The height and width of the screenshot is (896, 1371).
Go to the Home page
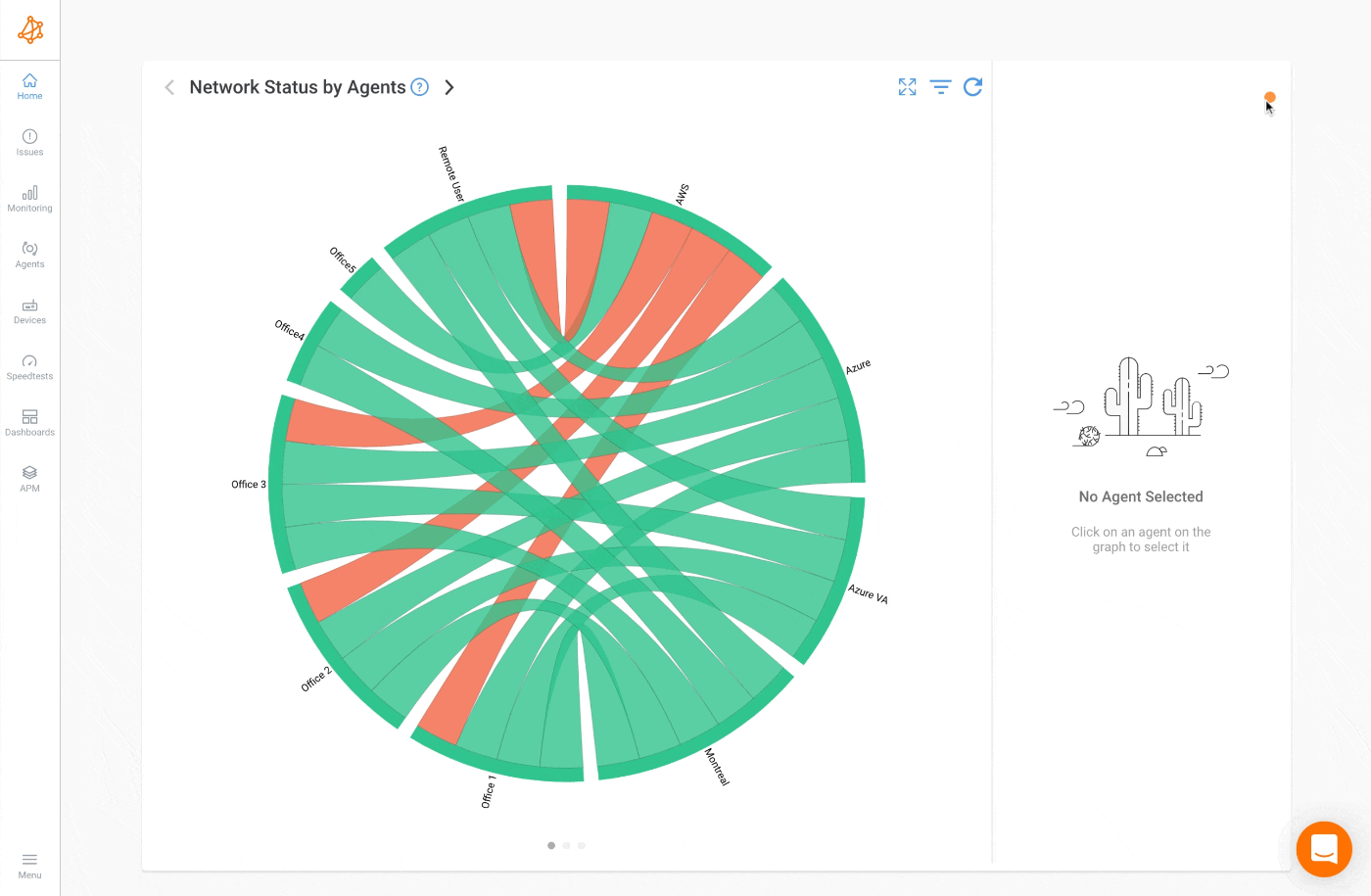click(29, 86)
